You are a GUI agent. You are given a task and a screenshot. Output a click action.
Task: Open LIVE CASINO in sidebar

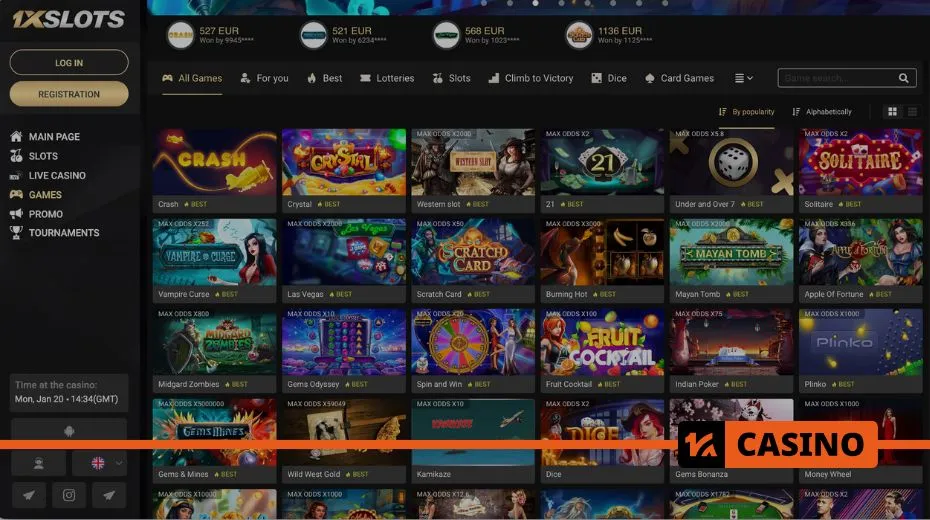tap(48, 176)
